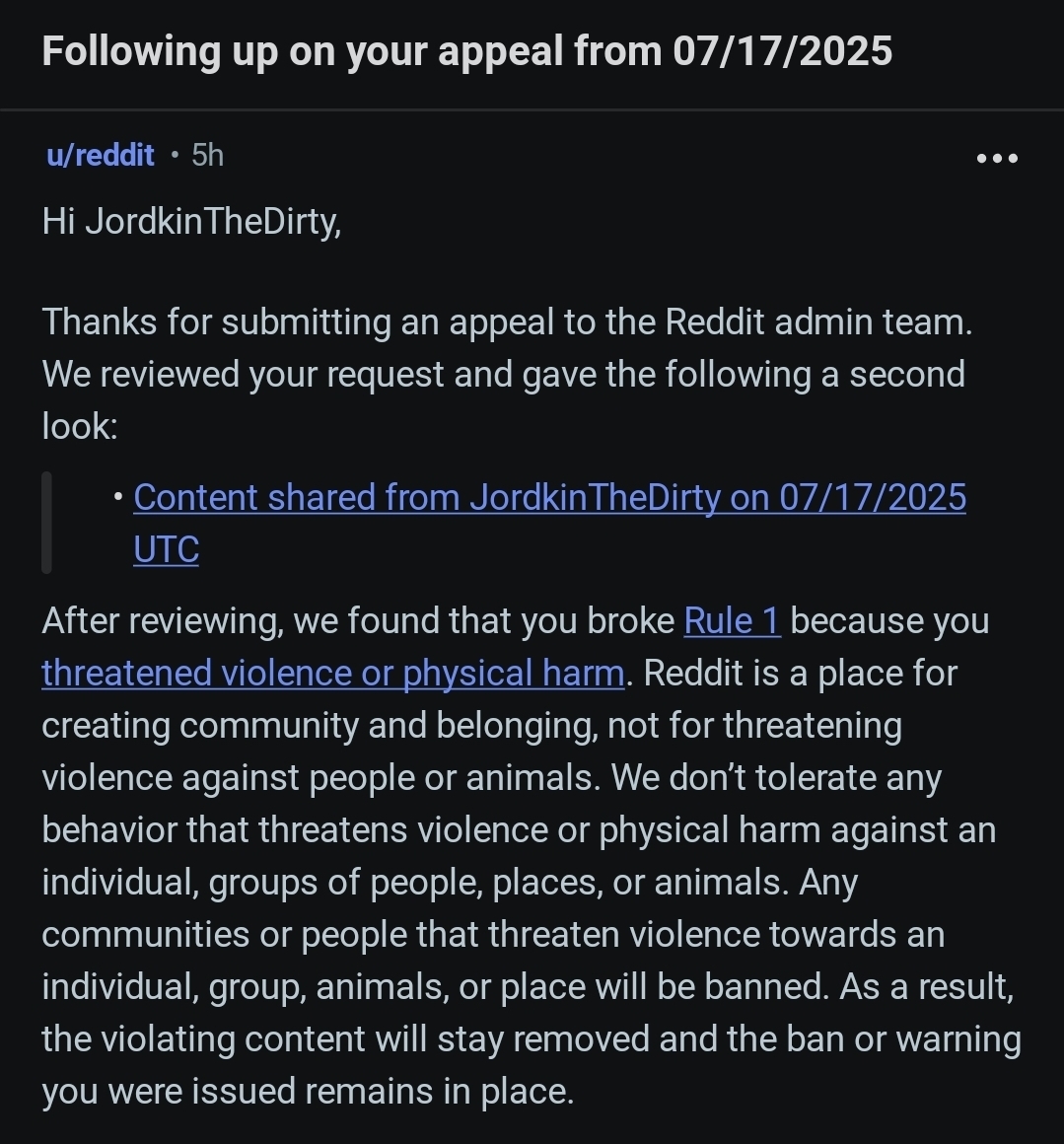Open the u/reddit sender profile

point(100,155)
